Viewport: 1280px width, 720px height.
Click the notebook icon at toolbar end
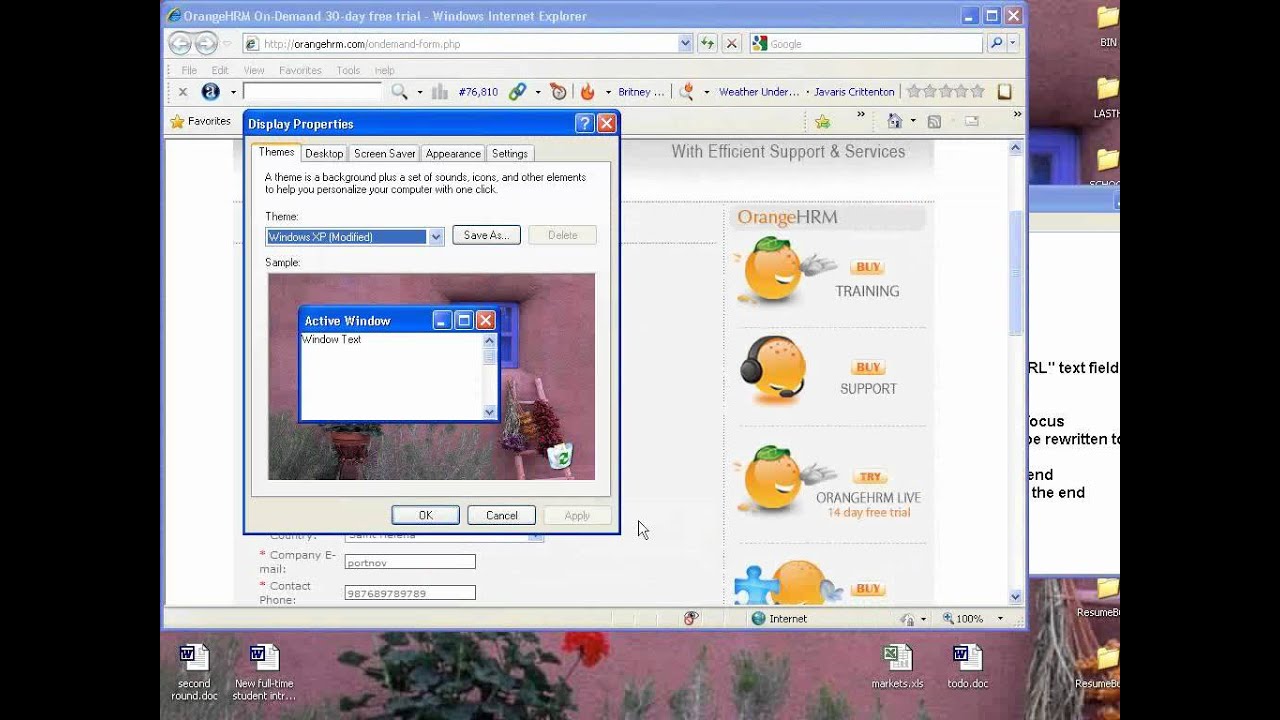pos(1004,91)
